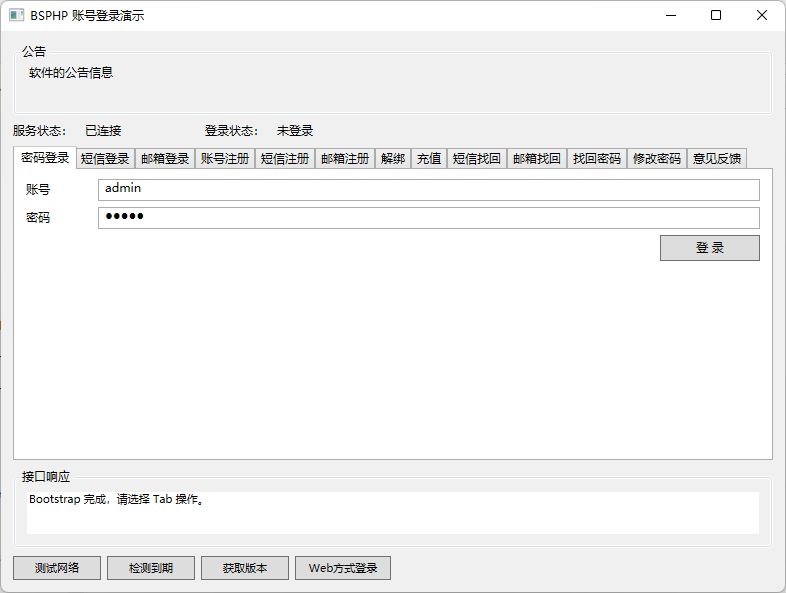
Task: Click the 已连接 service status value
Action: (103, 131)
